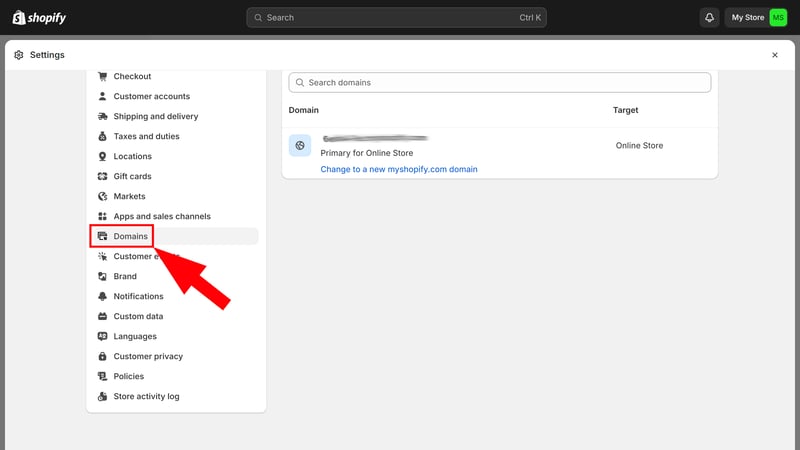Screen dimensions: 800x450
Task: Click the Primary for Online Store text
Action: (x=367, y=153)
